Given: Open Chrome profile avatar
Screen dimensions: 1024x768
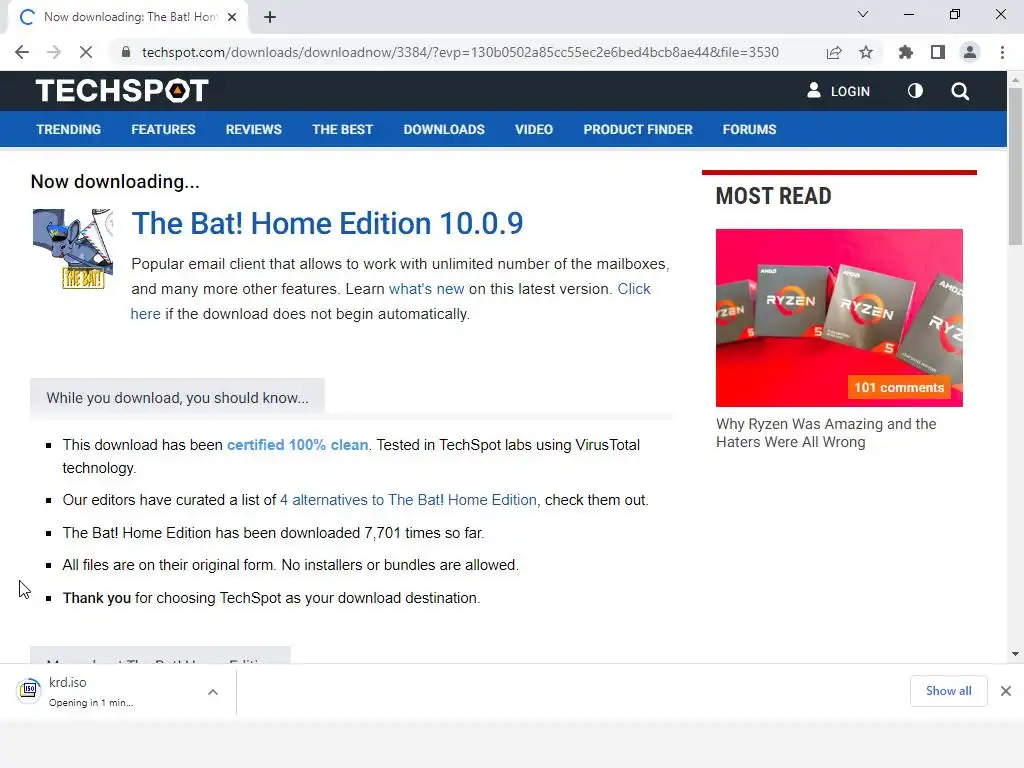Looking at the screenshot, I should click(970, 52).
